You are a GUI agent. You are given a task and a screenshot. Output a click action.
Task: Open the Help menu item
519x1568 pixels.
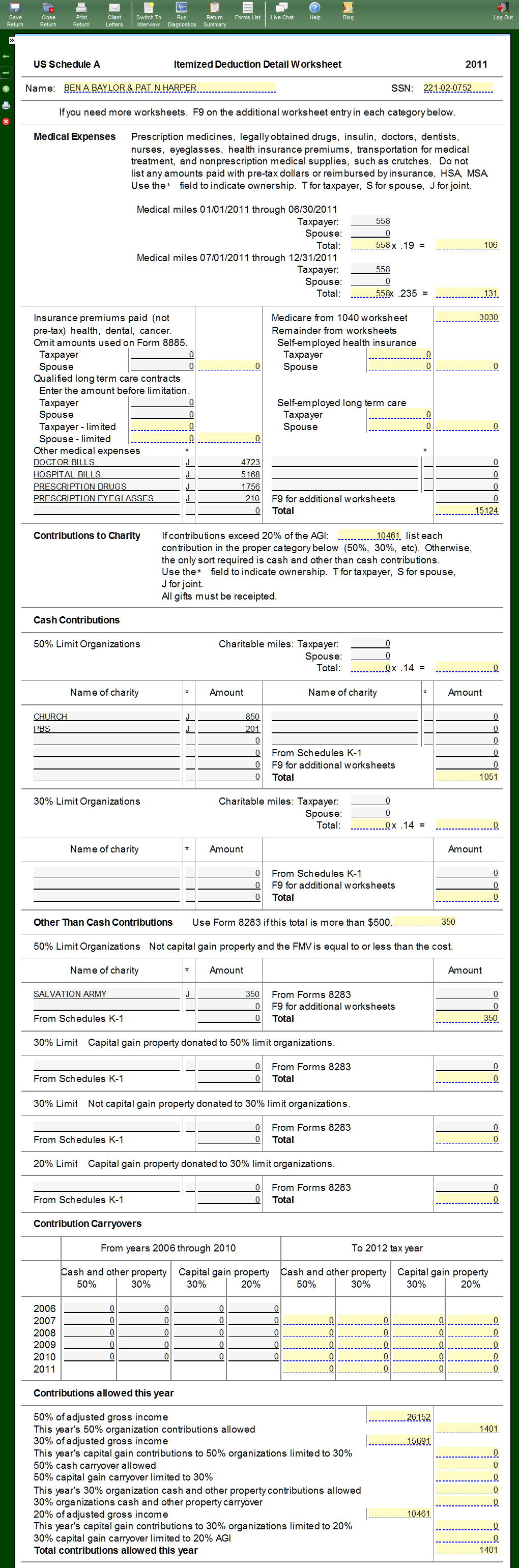click(x=314, y=11)
